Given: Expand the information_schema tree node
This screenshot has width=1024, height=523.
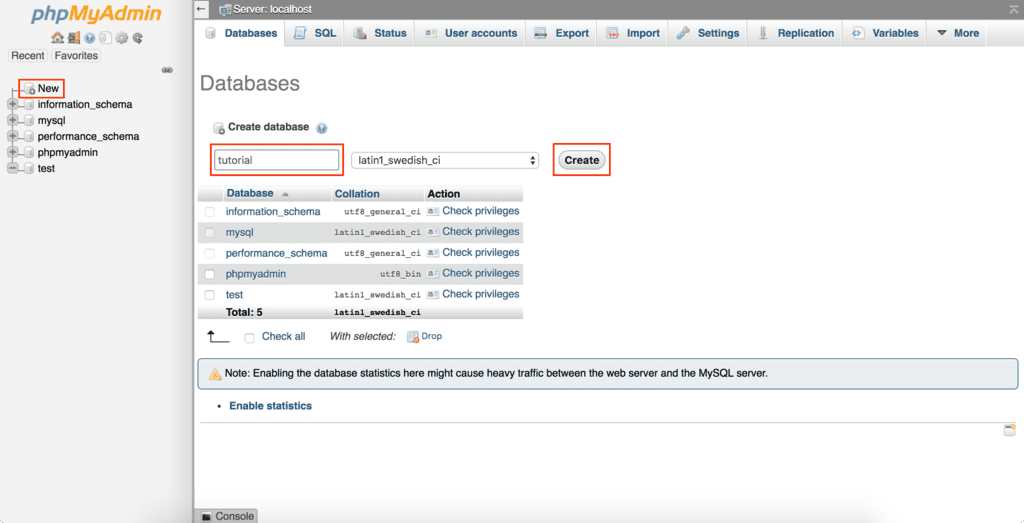Looking at the screenshot, I should (12, 104).
